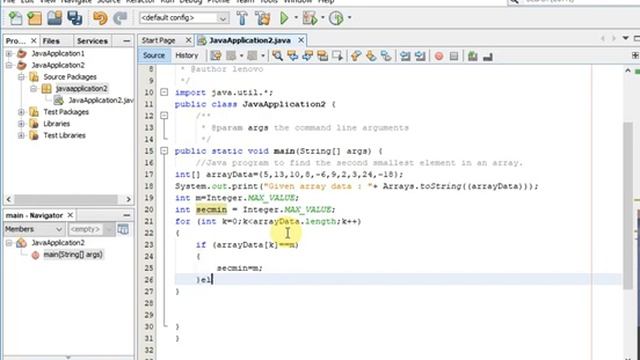Toggle Highlight Search in the editor toolbar
The height and width of the screenshot is (360, 640).
(322, 56)
